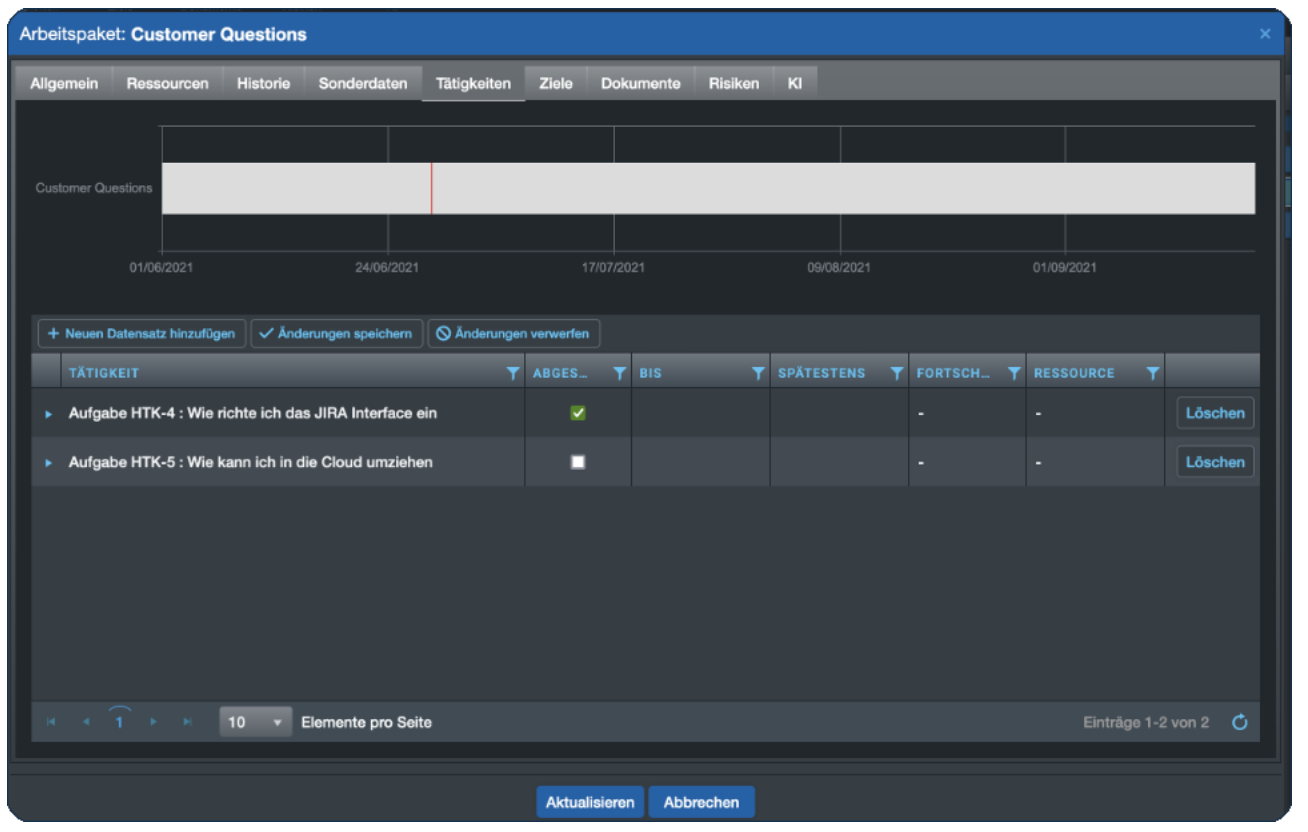Click the 'Aufgabe HTK-5' task name text
1308x832 pixels.
click(x=250, y=463)
